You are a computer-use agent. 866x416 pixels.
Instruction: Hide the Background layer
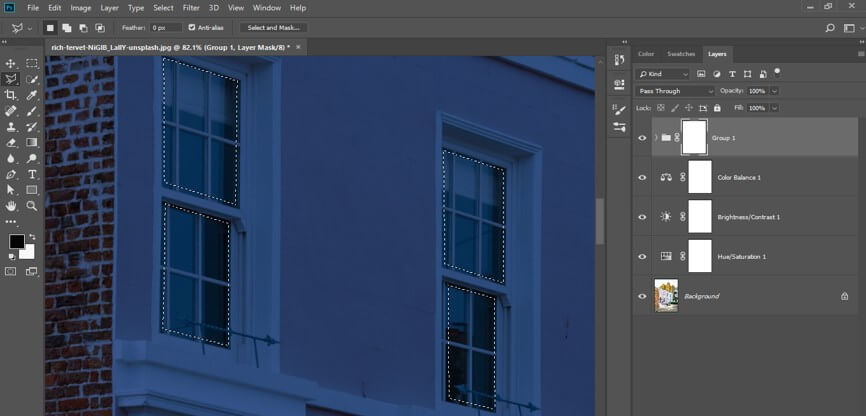tap(642, 296)
